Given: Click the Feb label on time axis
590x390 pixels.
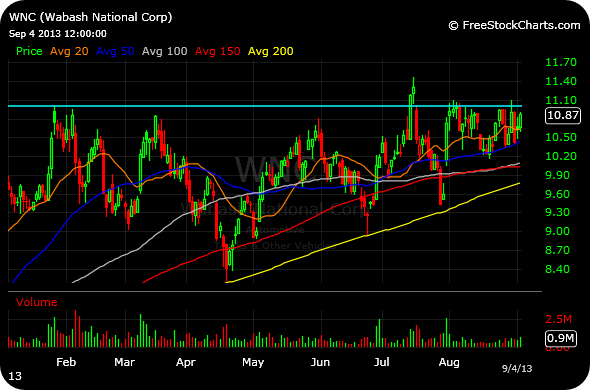Looking at the screenshot, I should (66, 362).
